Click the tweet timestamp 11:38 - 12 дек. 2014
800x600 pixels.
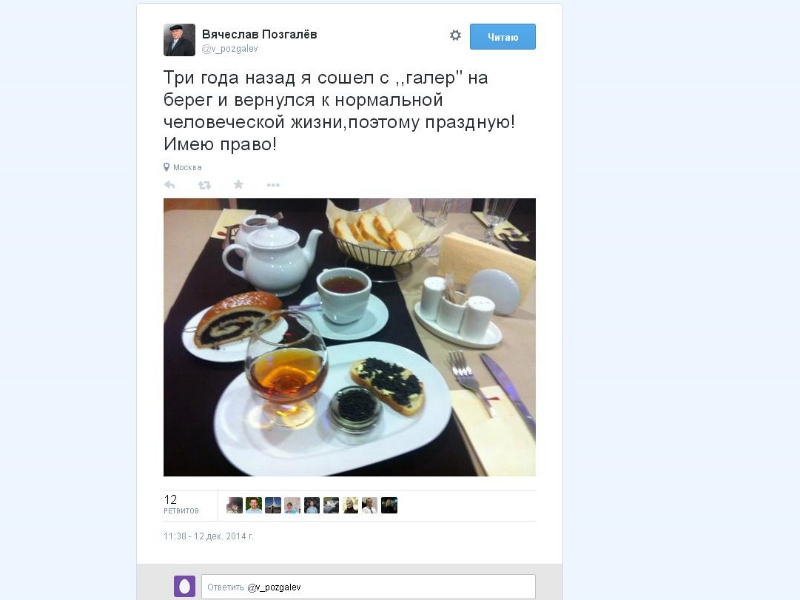pos(208,536)
